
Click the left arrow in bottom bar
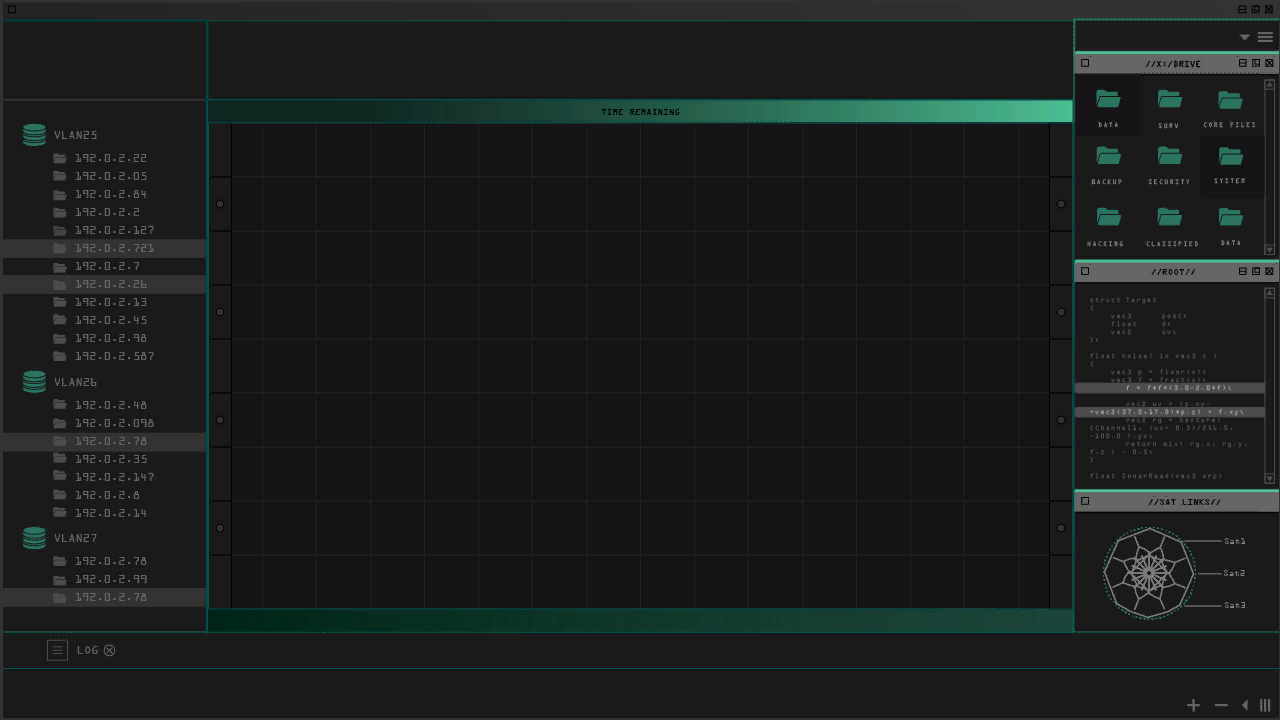click(1245, 705)
